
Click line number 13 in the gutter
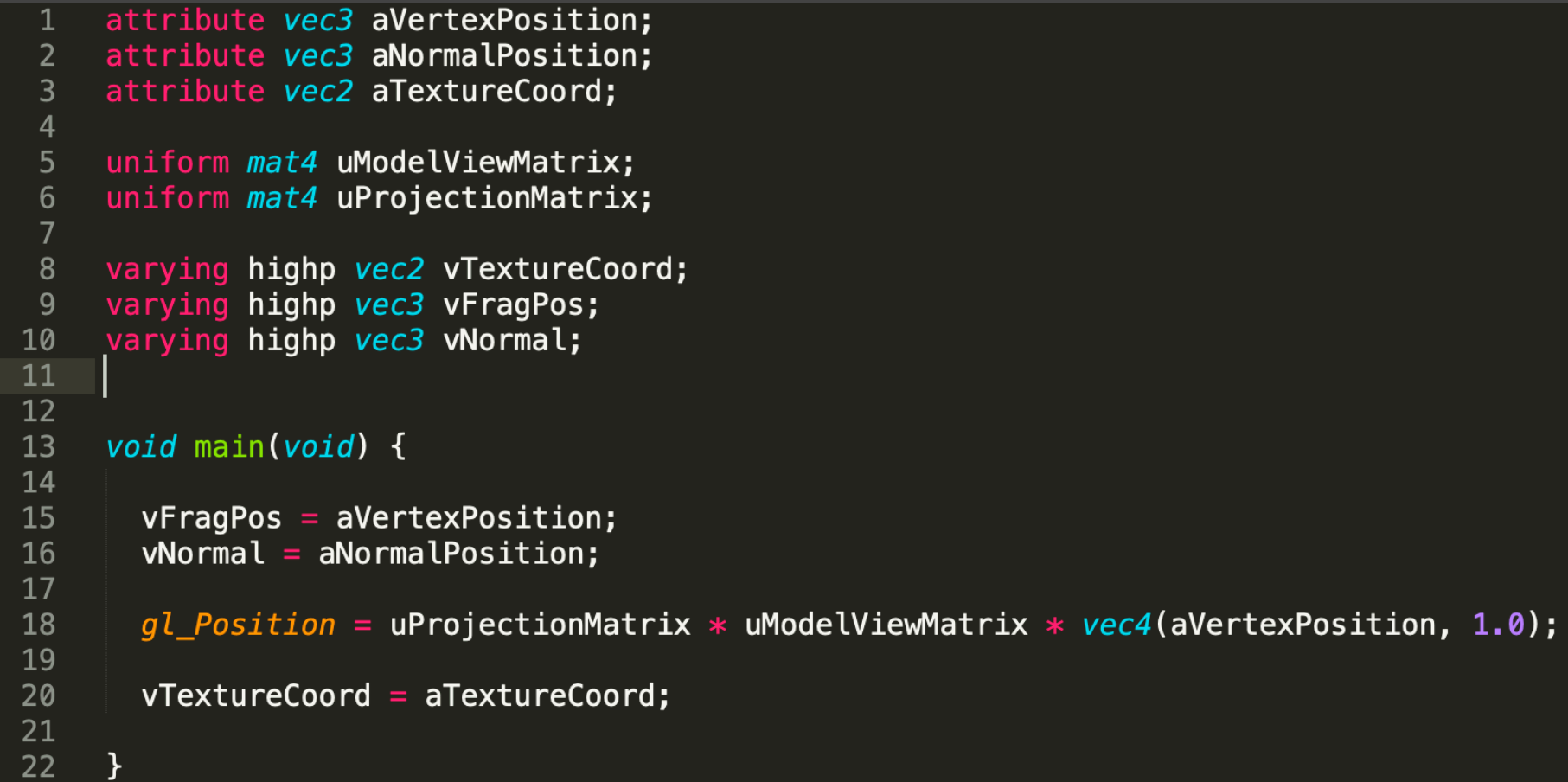click(38, 446)
